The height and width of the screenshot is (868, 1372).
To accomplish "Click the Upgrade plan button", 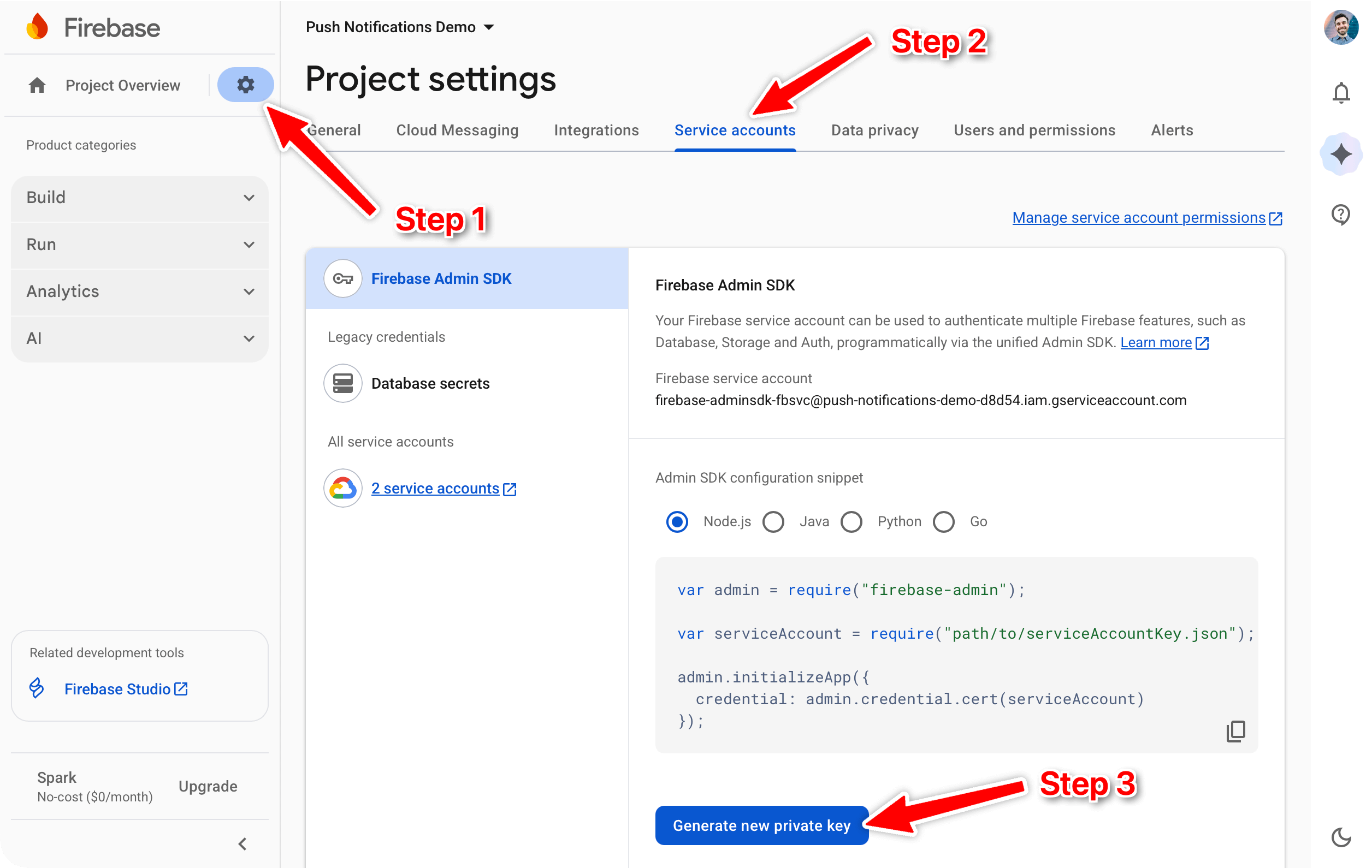I will point(208,786).
